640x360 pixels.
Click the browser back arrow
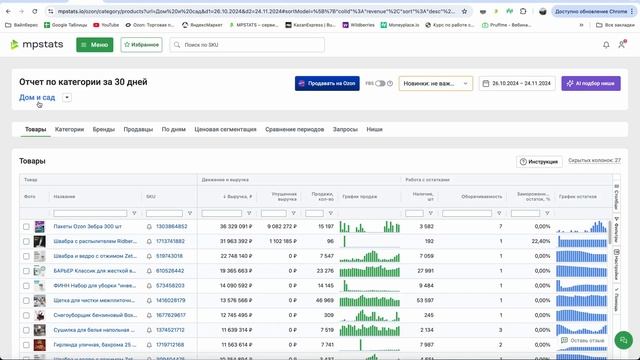pos(9,11)
